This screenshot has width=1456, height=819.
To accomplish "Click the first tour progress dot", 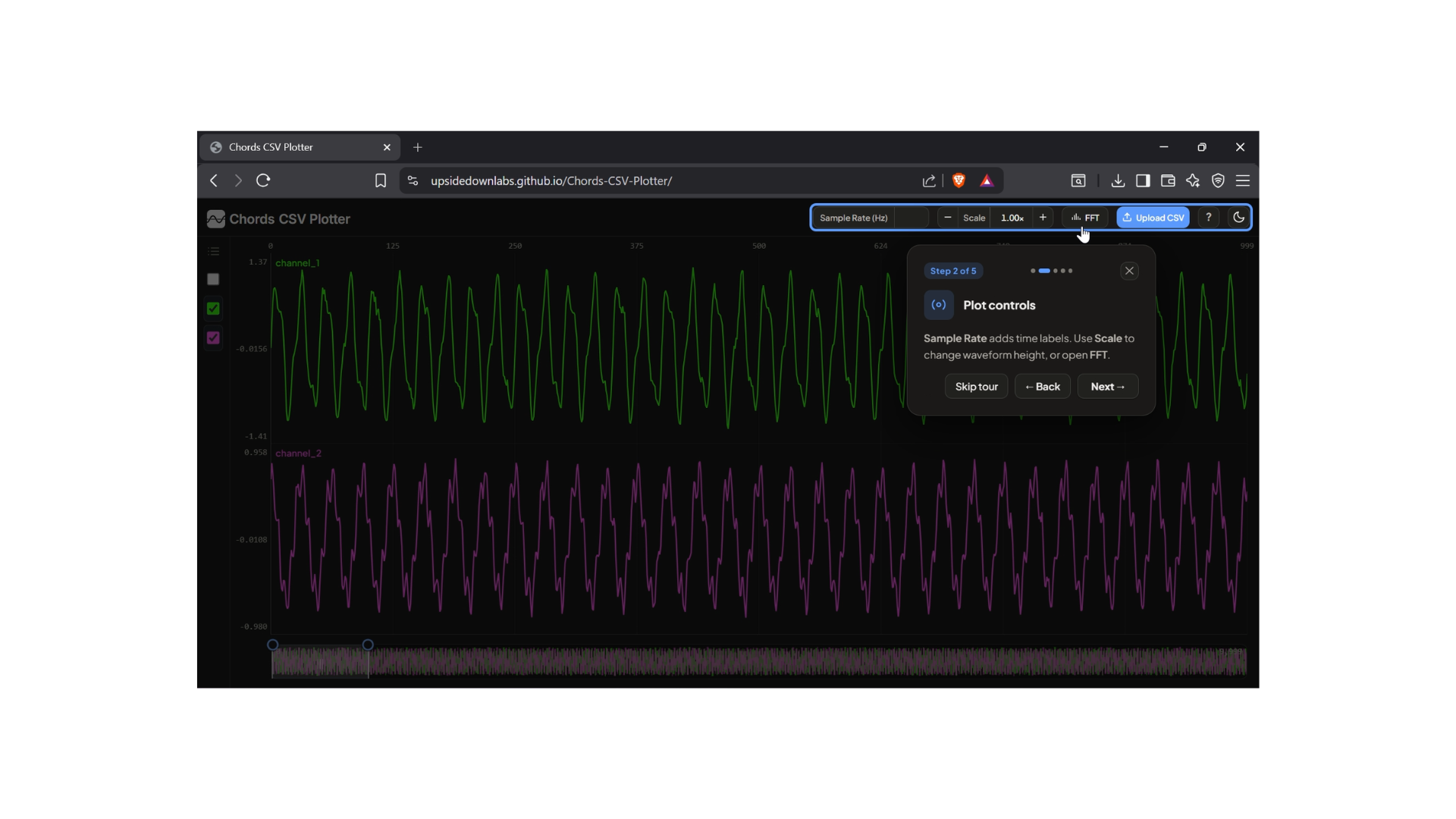I will (x=1033, y=271).
